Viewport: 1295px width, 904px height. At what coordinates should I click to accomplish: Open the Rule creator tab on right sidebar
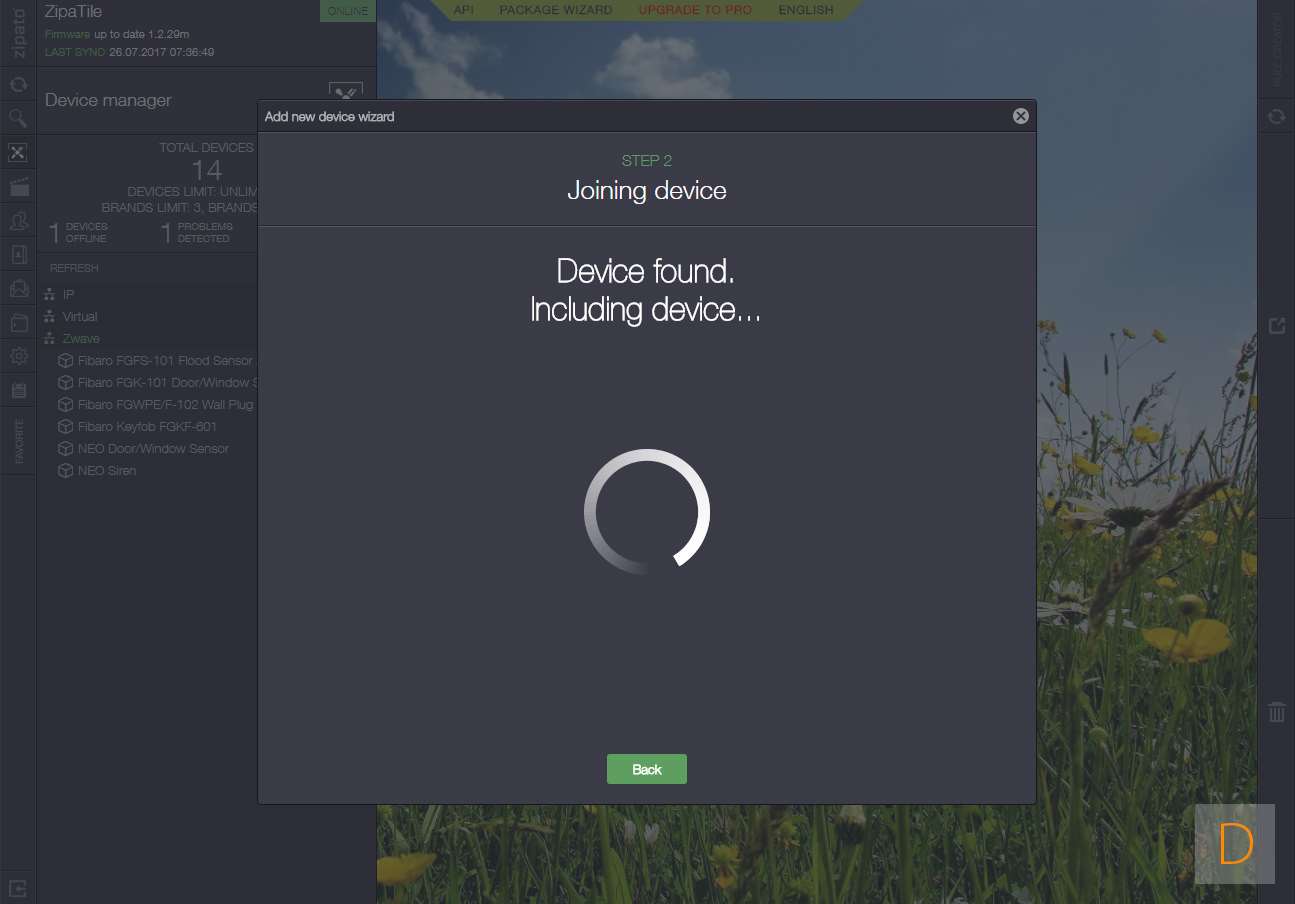(x=1277, y=50)
